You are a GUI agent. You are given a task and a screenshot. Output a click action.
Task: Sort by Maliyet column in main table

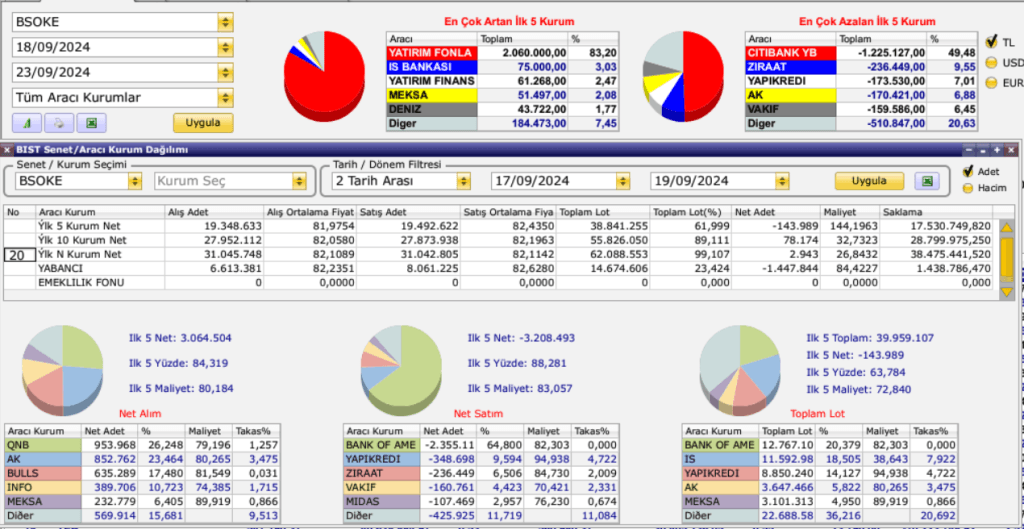click(850, 212)
